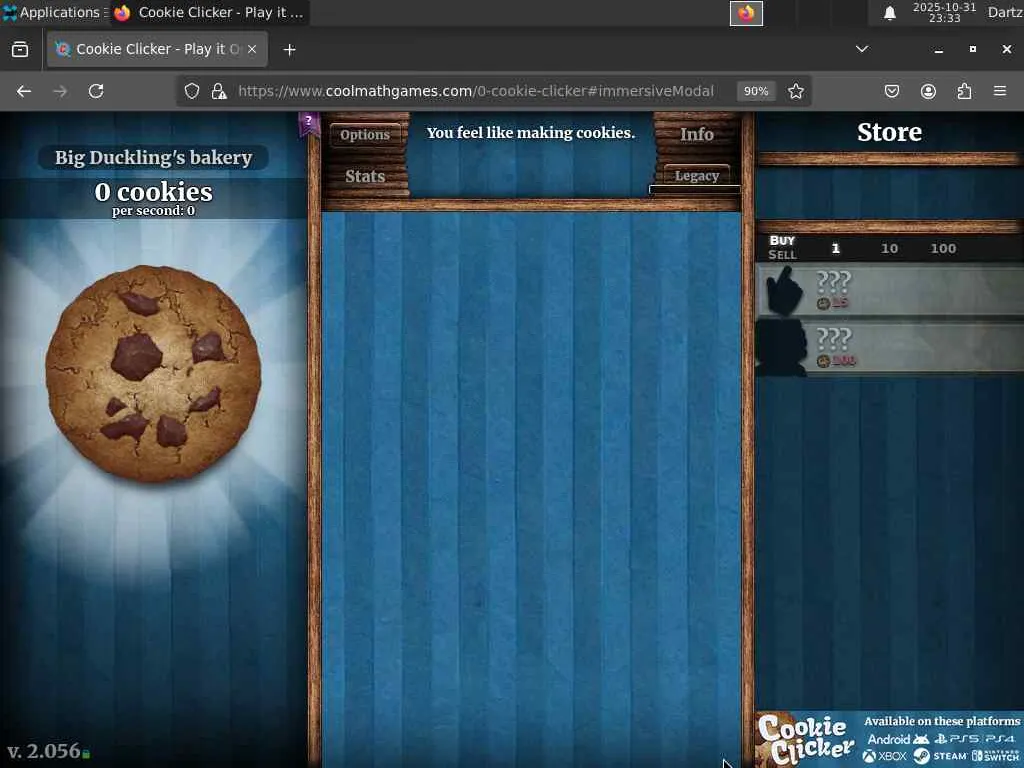The height and width of the screenshot is (768, 1024).
Task: Open the list all tabs dropdown
Action: 862,50
